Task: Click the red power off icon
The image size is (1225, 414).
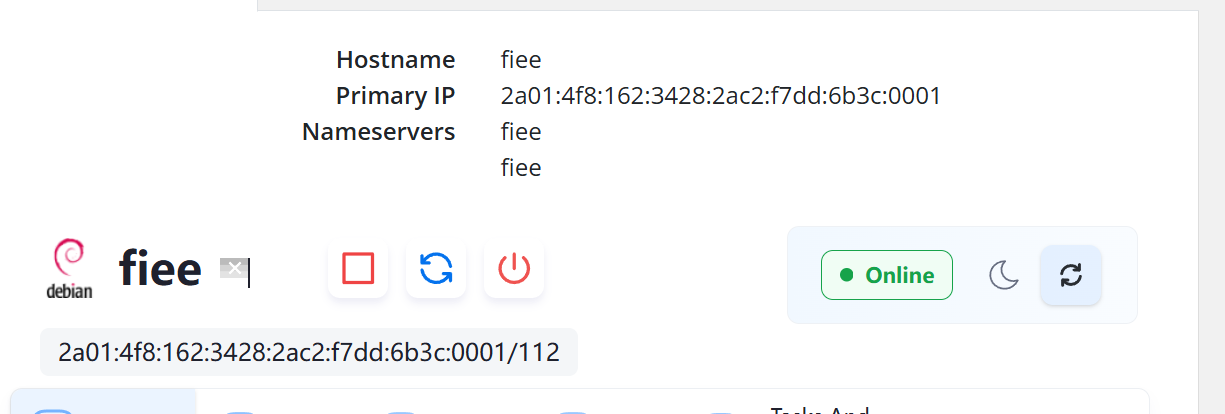Action: [514, 269]
